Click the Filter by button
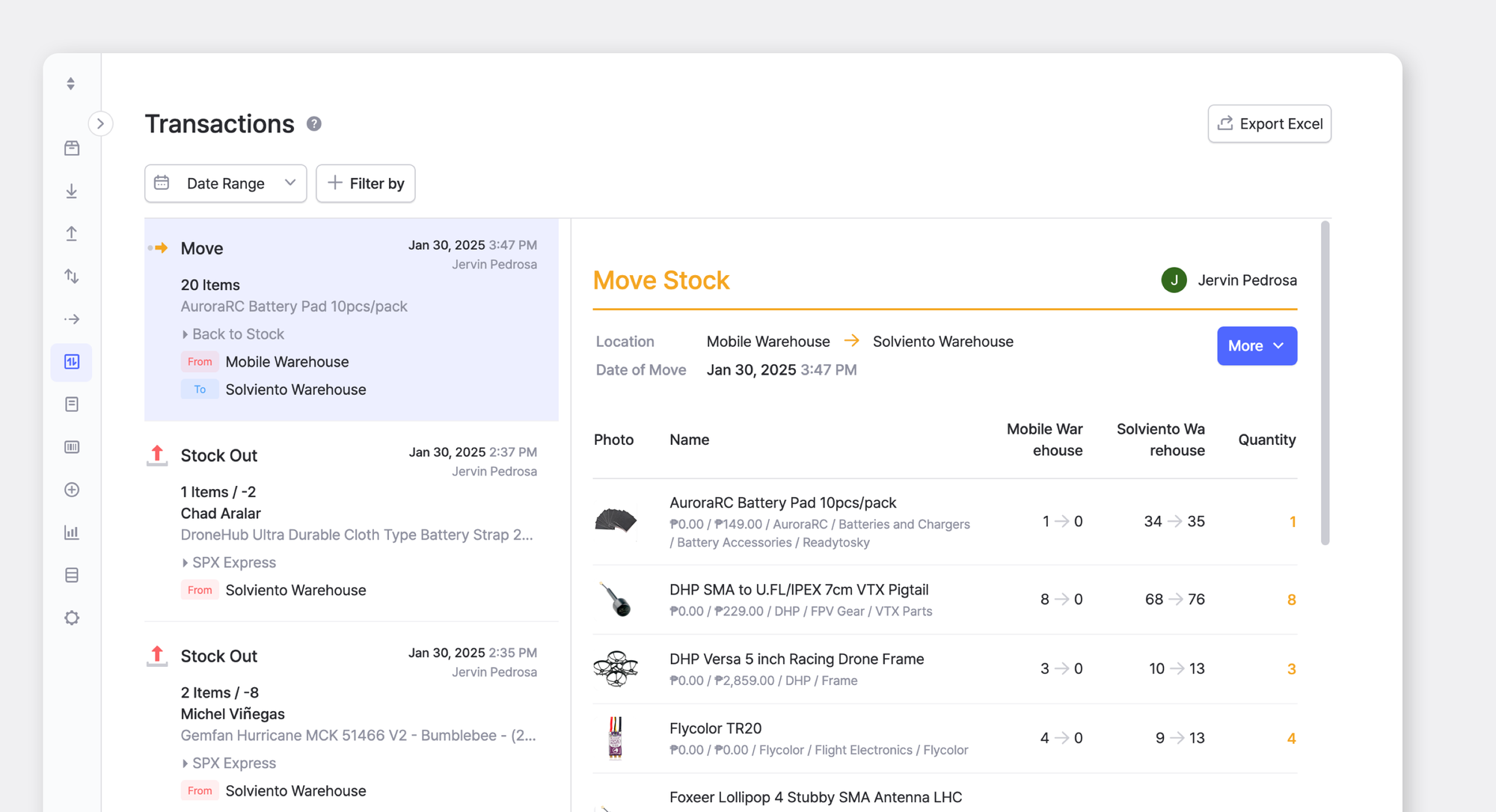The image size is (1496, 812). pos(365,183)
